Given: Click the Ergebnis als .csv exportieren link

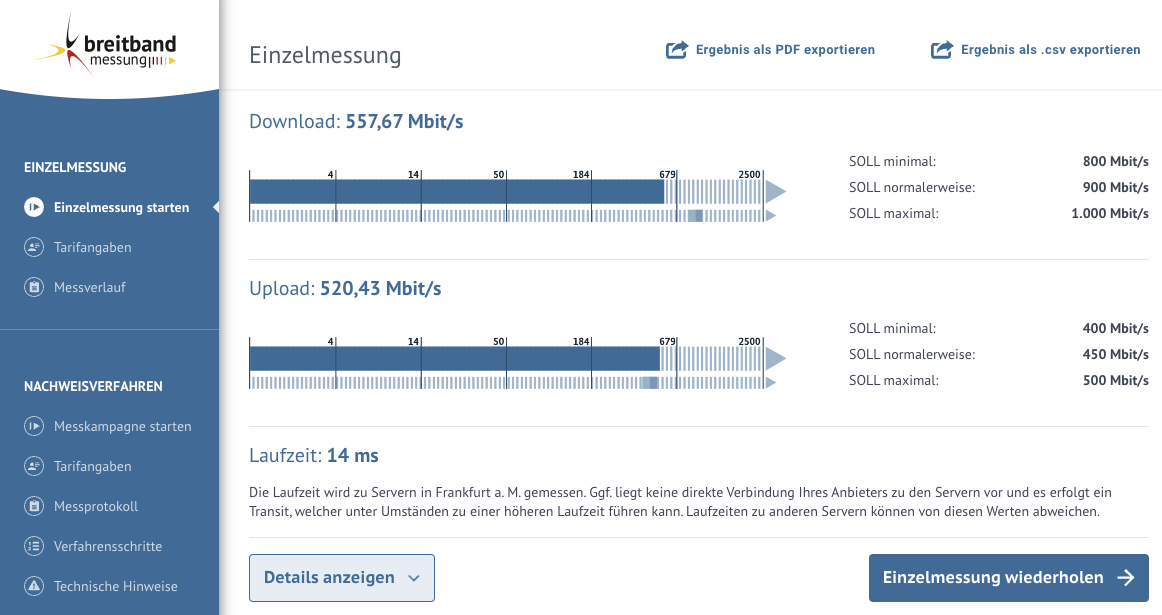Looking at the screenshot, I should (1050, 49).
